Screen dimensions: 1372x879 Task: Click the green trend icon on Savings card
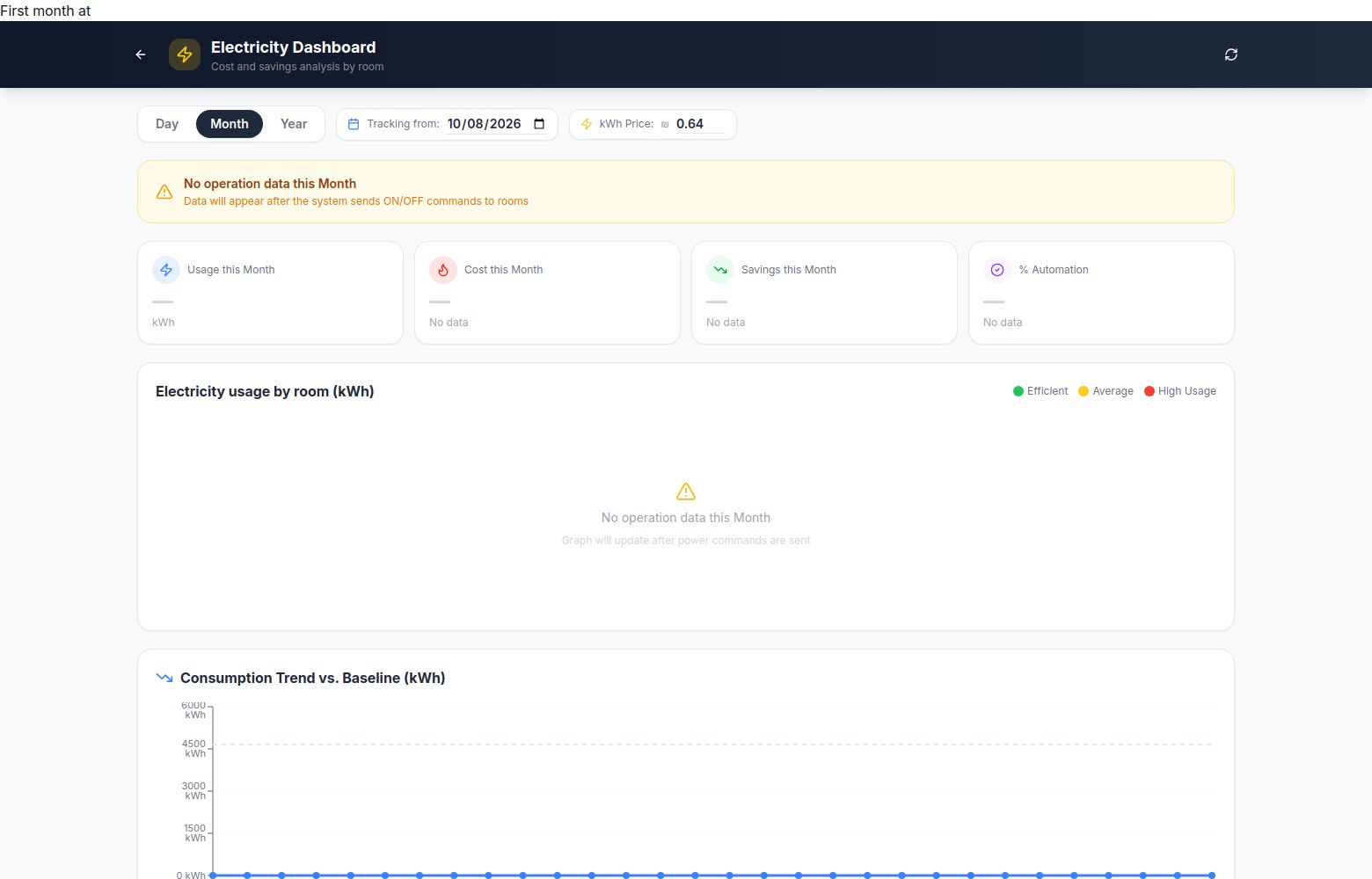coord(720,270)
